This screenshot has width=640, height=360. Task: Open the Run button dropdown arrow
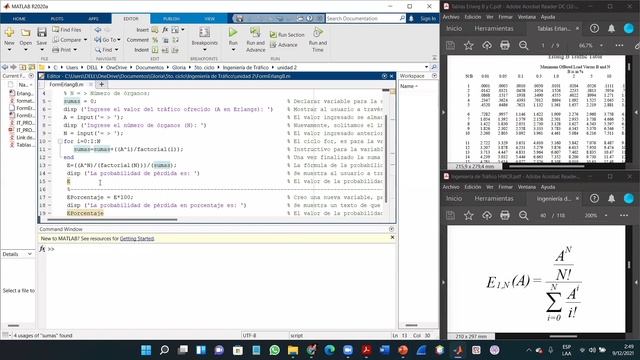[233, 50]
